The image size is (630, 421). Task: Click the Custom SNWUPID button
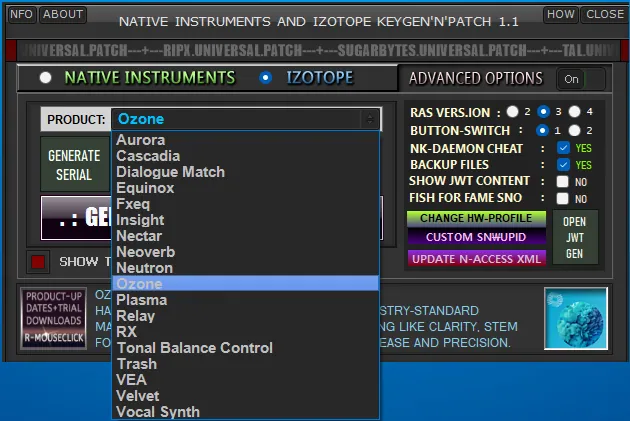pyautogui.click(x=476, y=237)
